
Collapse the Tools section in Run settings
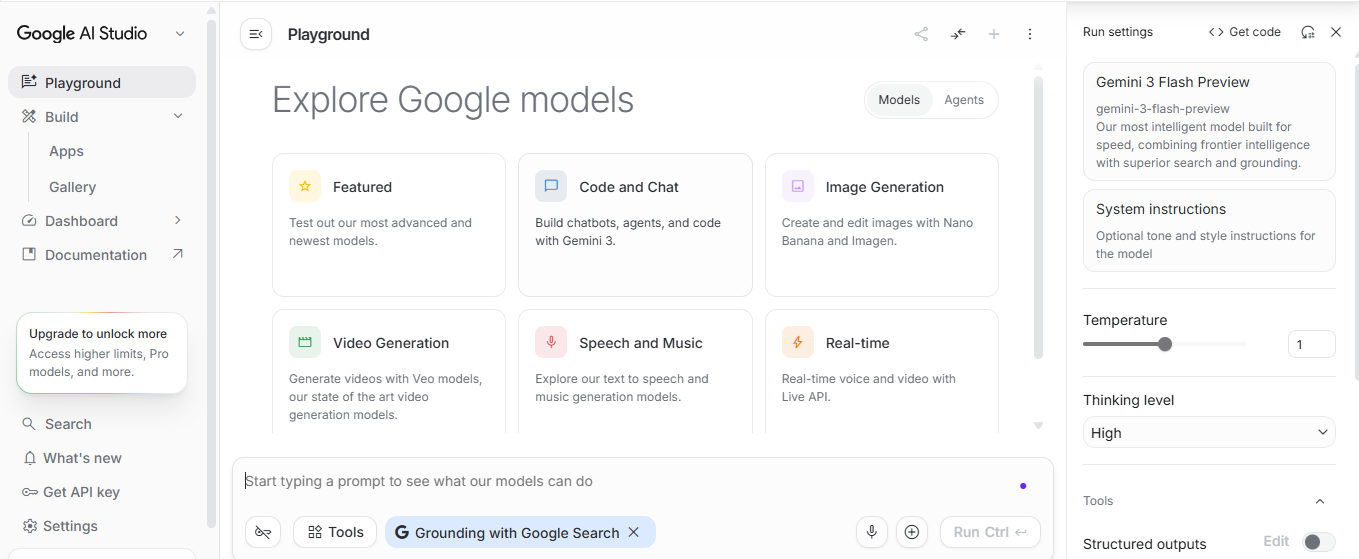1320,501
